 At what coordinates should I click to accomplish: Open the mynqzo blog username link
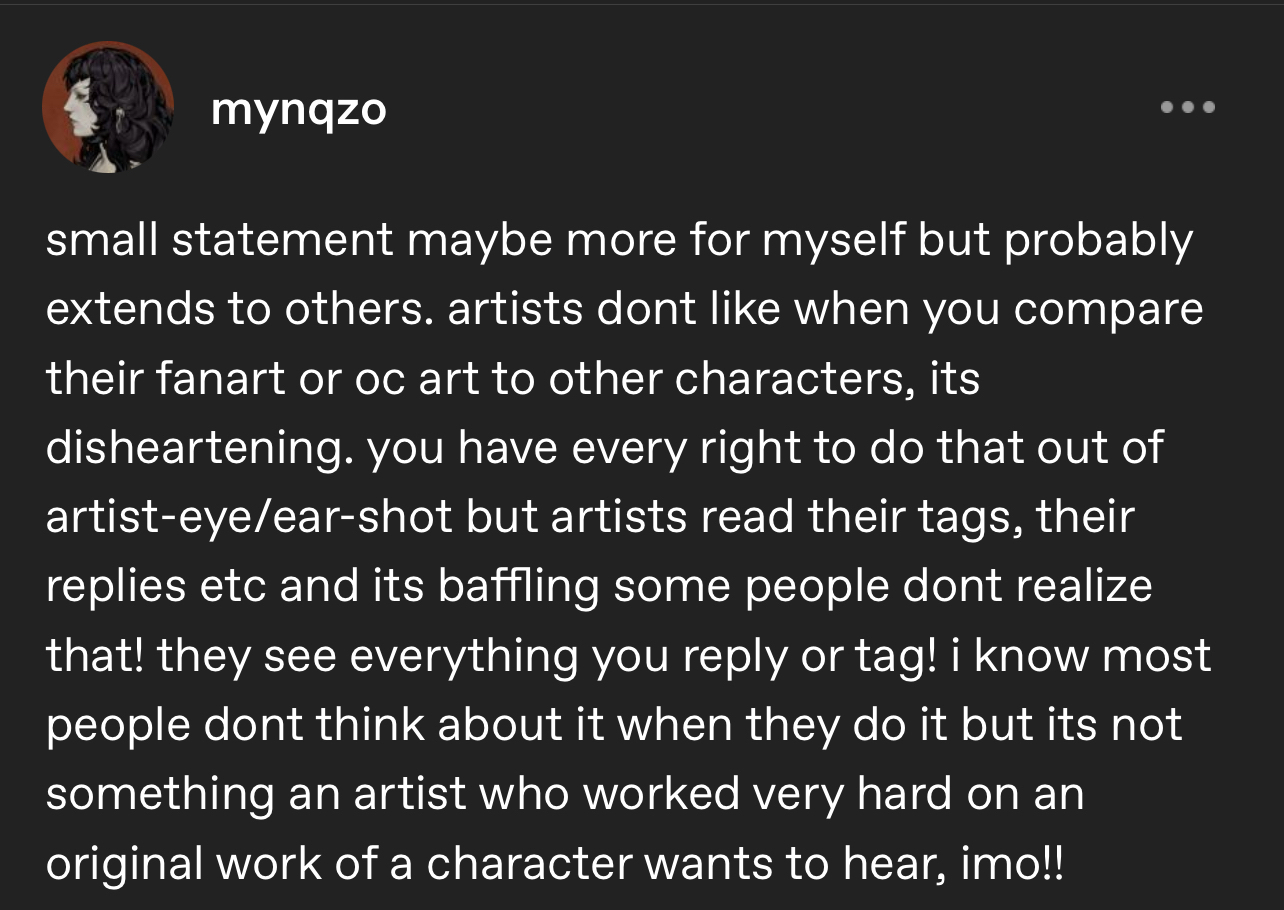point(298,108)
